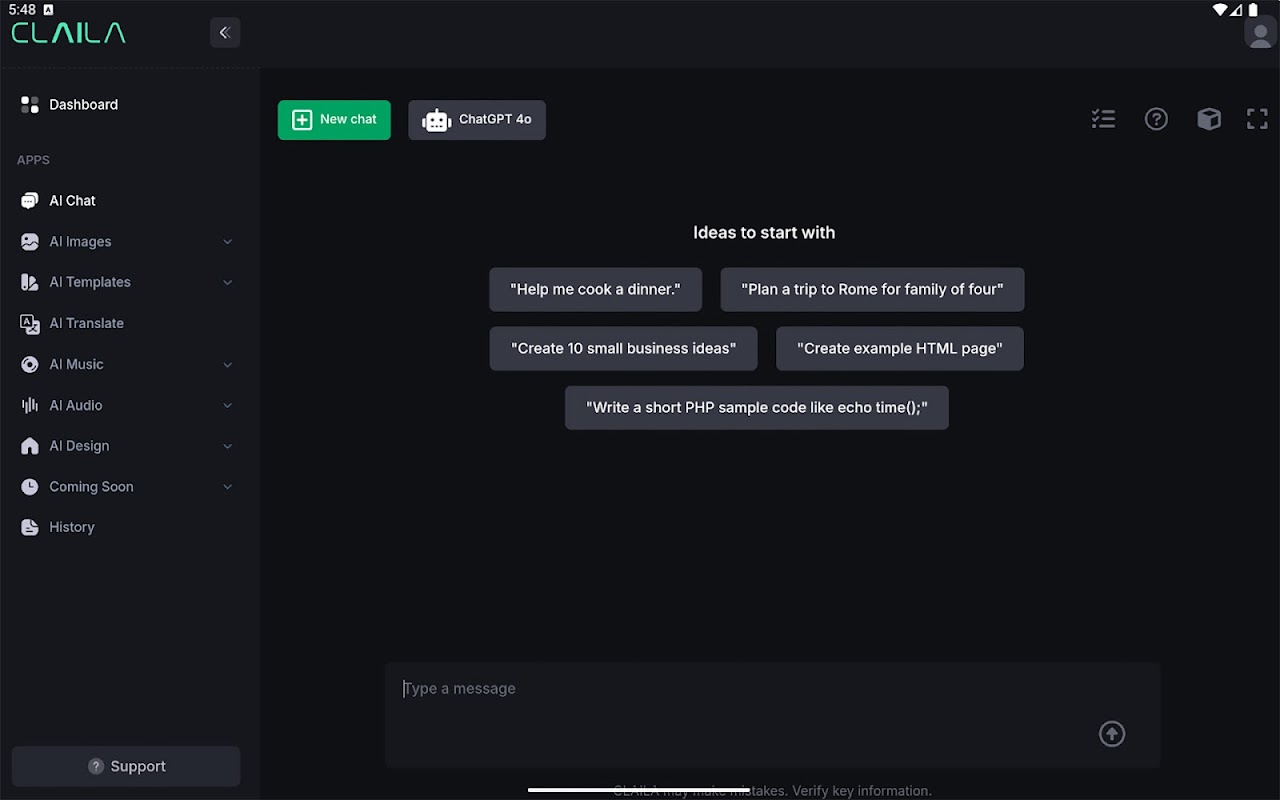The width and height of the screenshot is (1280, 800).
Task: Open the user profile avatar
Action: pyautogui.click(x=1260, y=32)
